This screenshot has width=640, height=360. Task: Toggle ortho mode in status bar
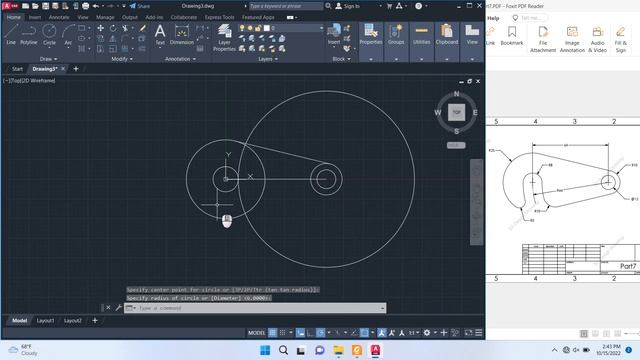pyautogui.click(x=311, y=333)
